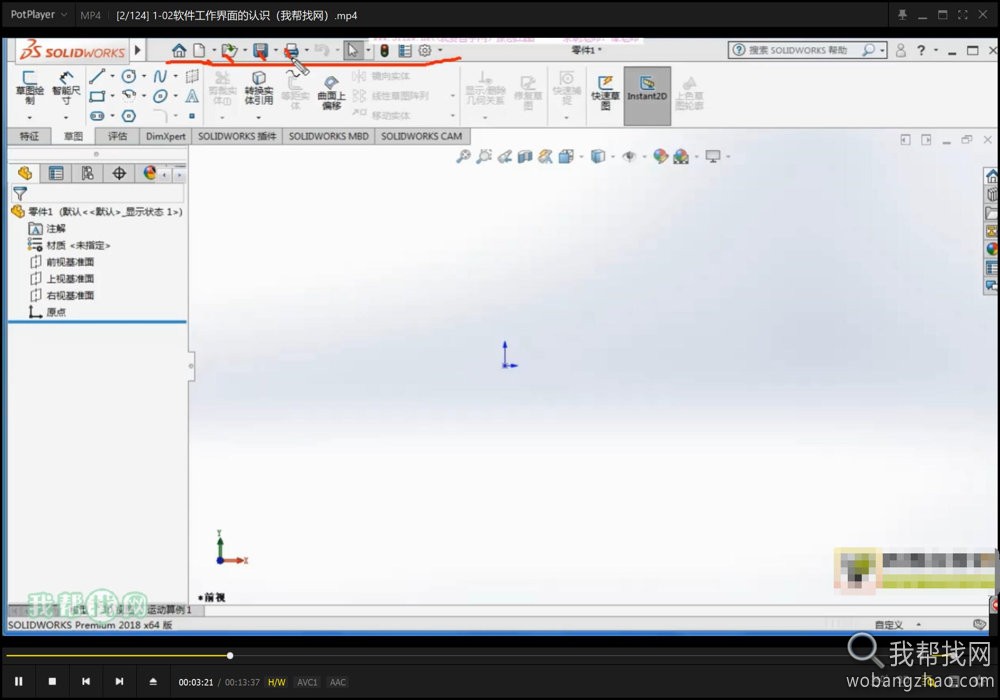Screen dimensions: 1000x700
Task: Expand the Hide/Show items eye dropdown
Action: coord(644,156)
